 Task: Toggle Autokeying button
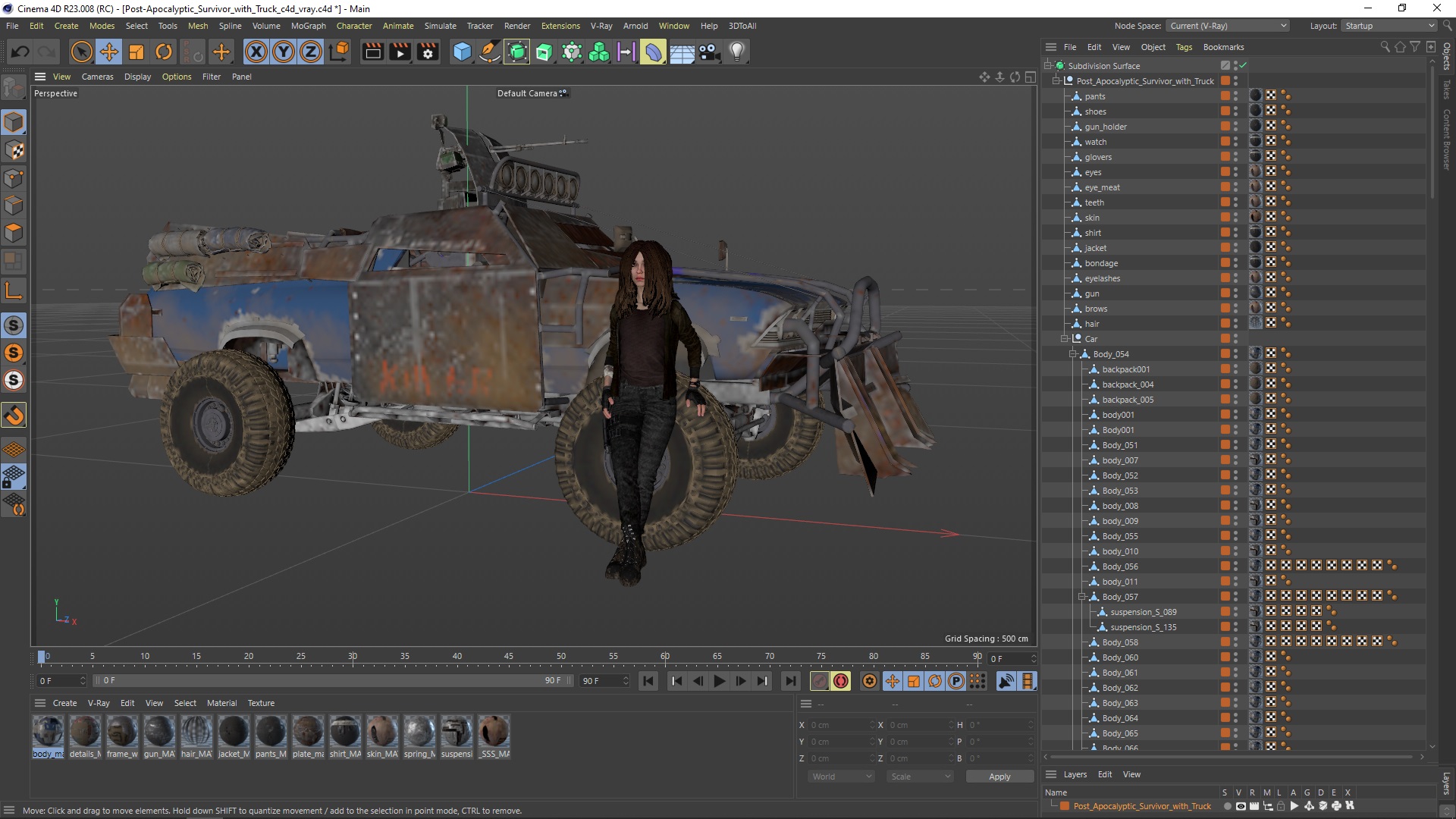coord(841,681)
